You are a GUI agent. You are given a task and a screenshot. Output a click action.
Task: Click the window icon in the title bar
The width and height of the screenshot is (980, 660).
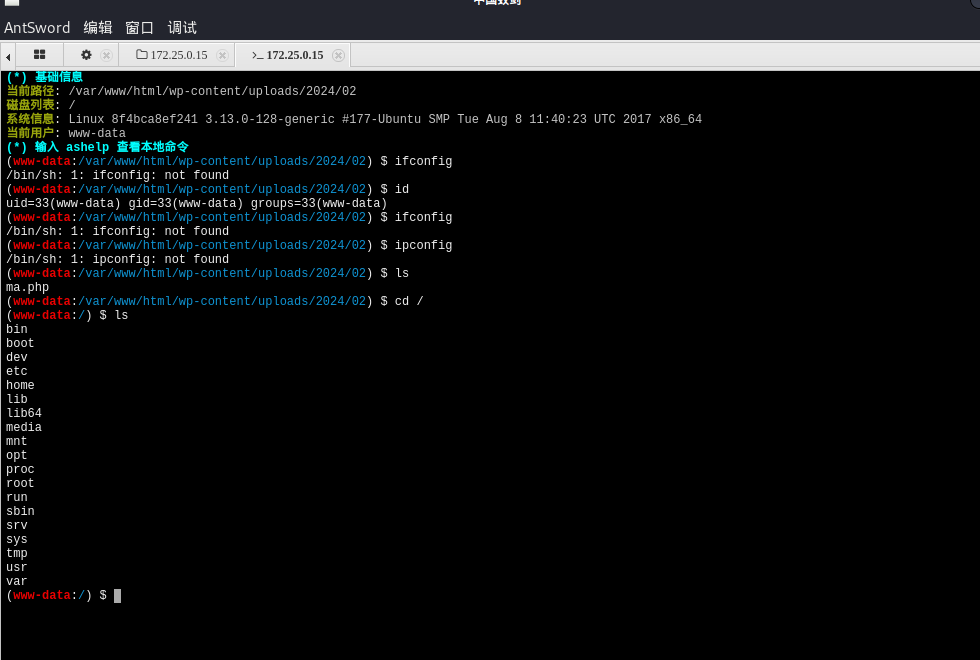tap(12, 2)
